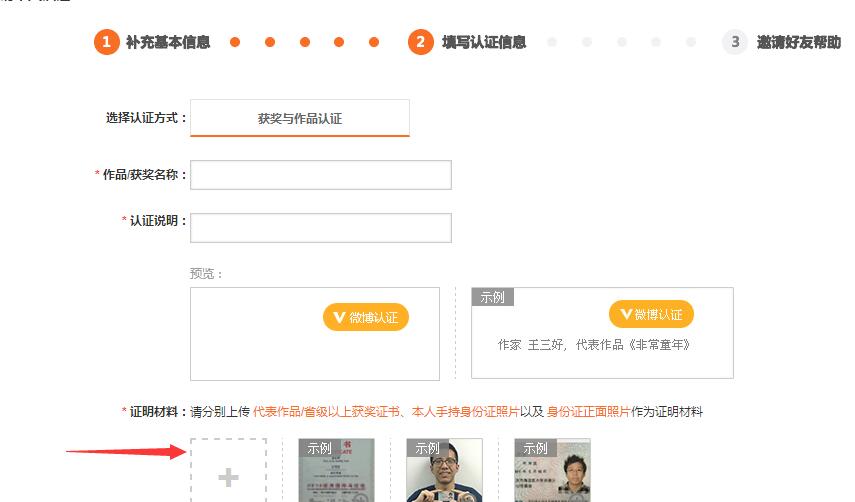Click the 填写认证信息 step label

click(x=484, y=42)
